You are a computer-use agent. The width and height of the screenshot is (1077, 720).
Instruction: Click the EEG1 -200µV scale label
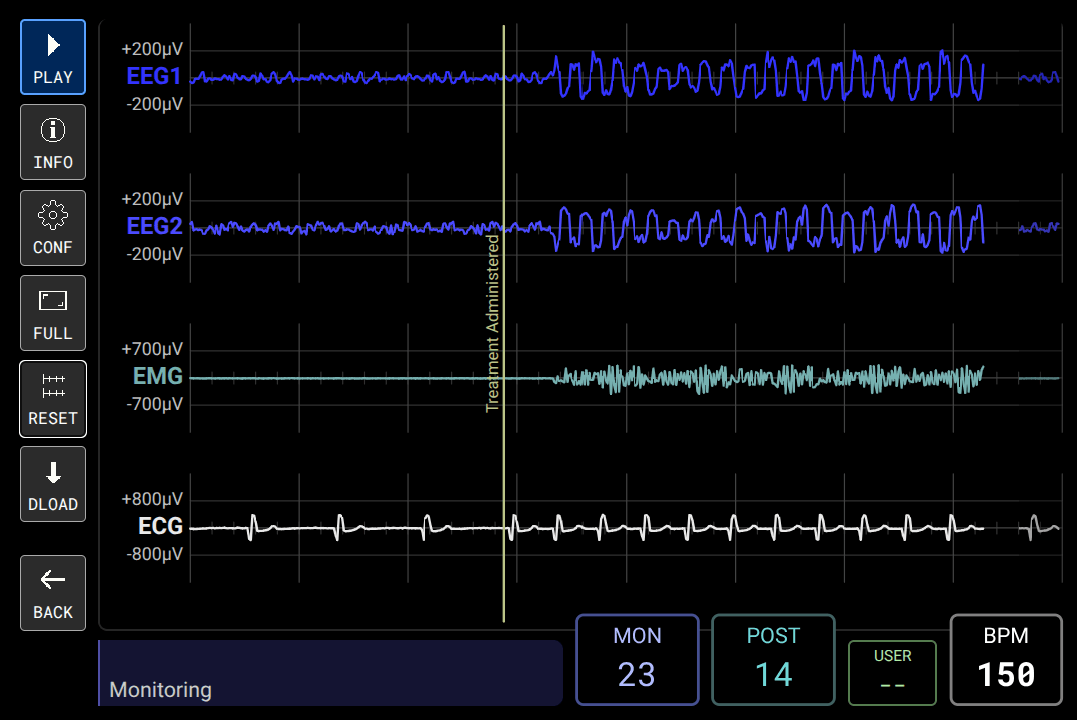155,104
